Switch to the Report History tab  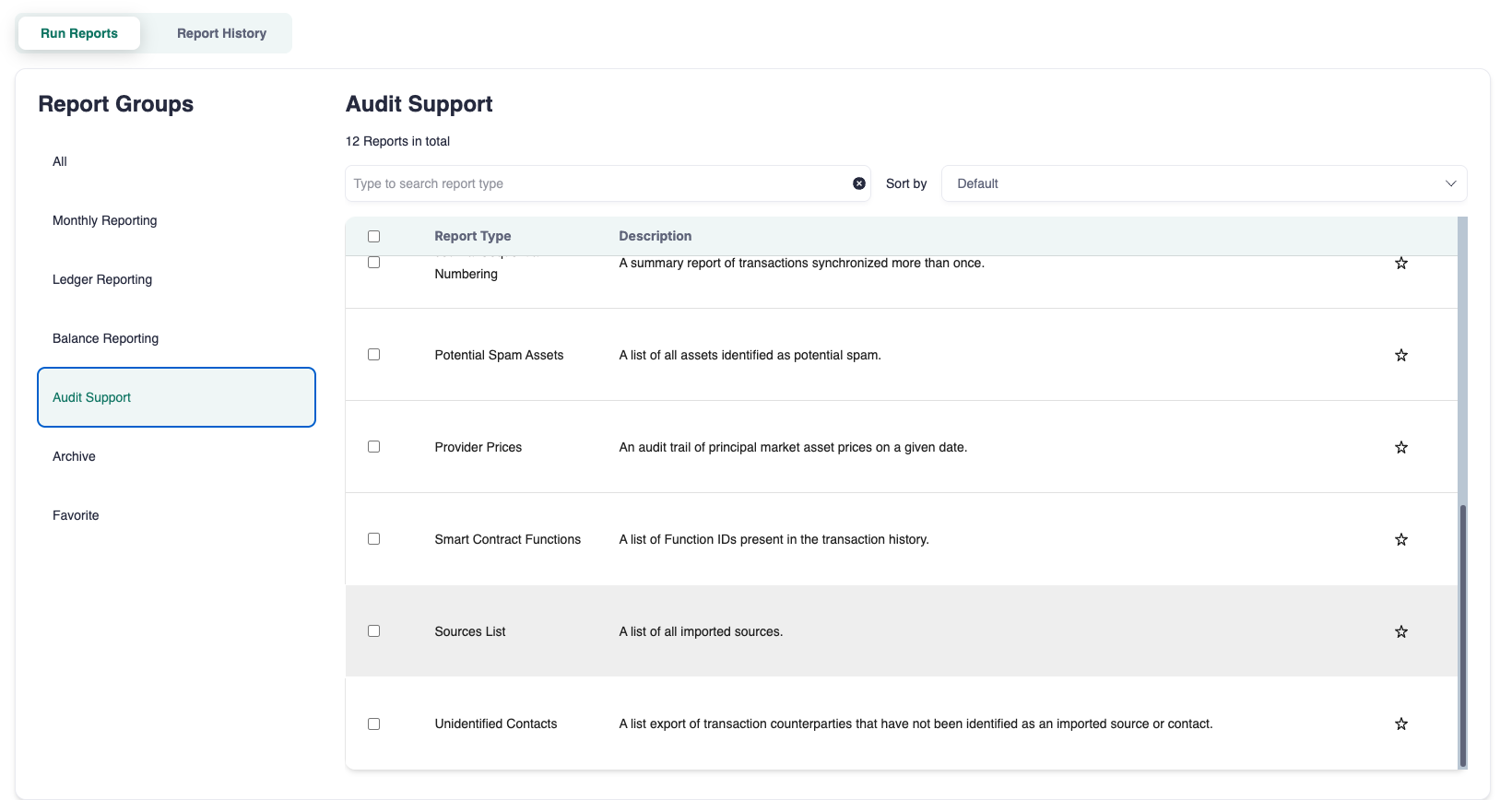tap(221, 33)
